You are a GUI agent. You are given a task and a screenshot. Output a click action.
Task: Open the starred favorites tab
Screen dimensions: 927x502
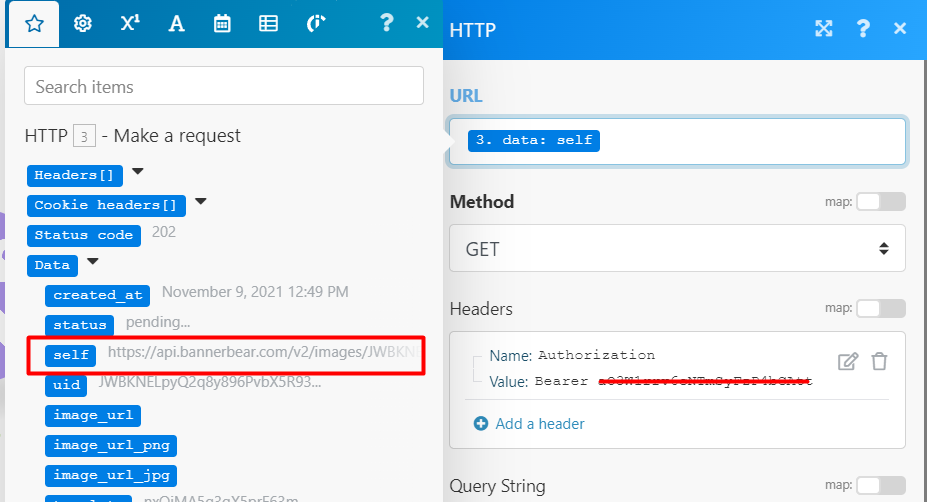34,24
